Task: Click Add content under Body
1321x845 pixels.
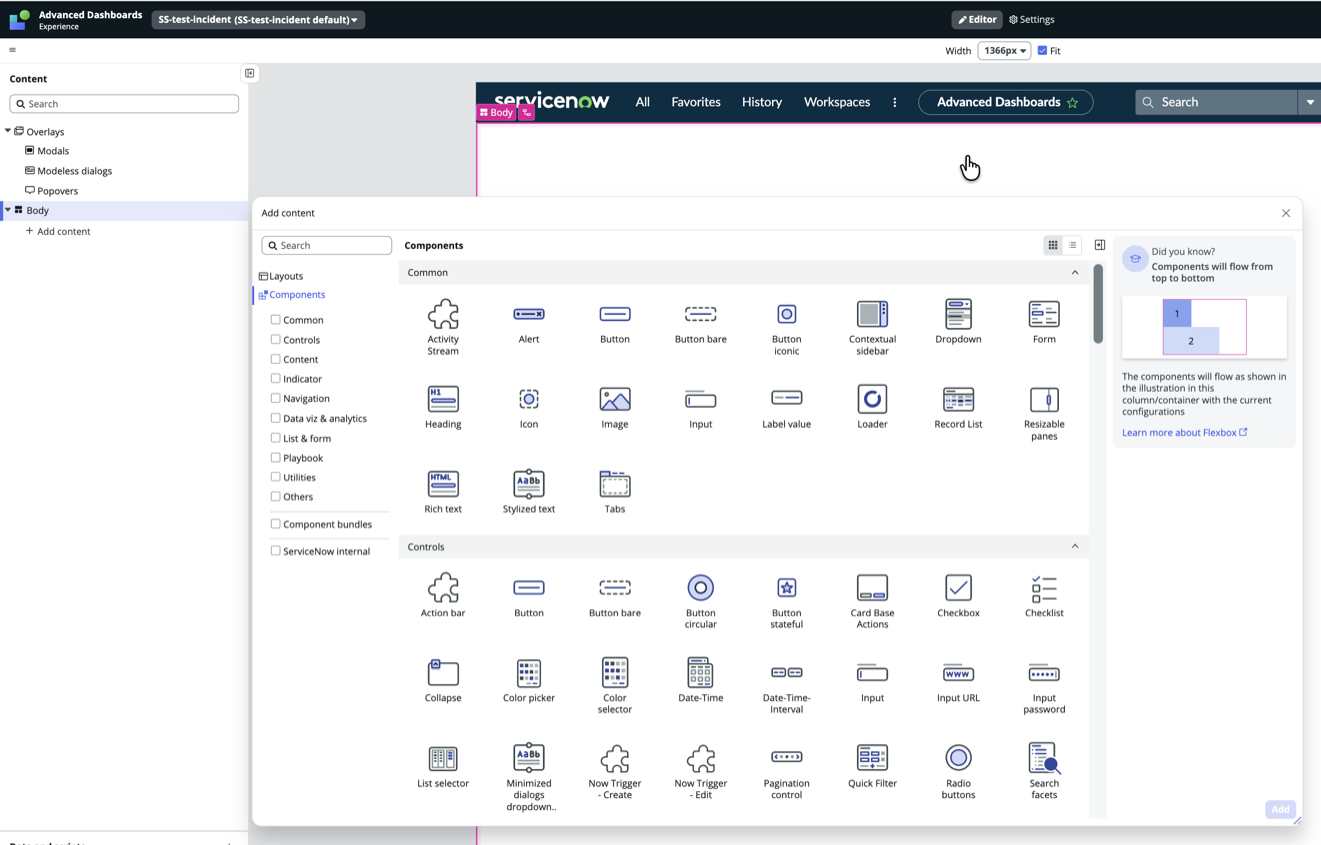Action: pyautogui.click(x=58, y=231)
